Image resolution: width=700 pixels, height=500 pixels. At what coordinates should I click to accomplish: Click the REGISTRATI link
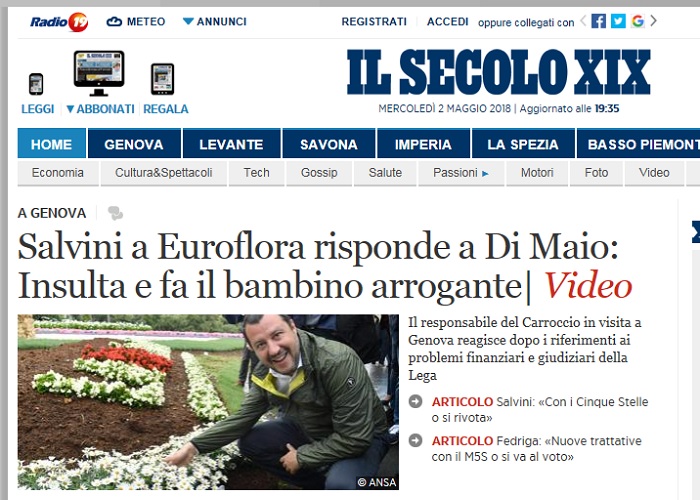(374, 21)
